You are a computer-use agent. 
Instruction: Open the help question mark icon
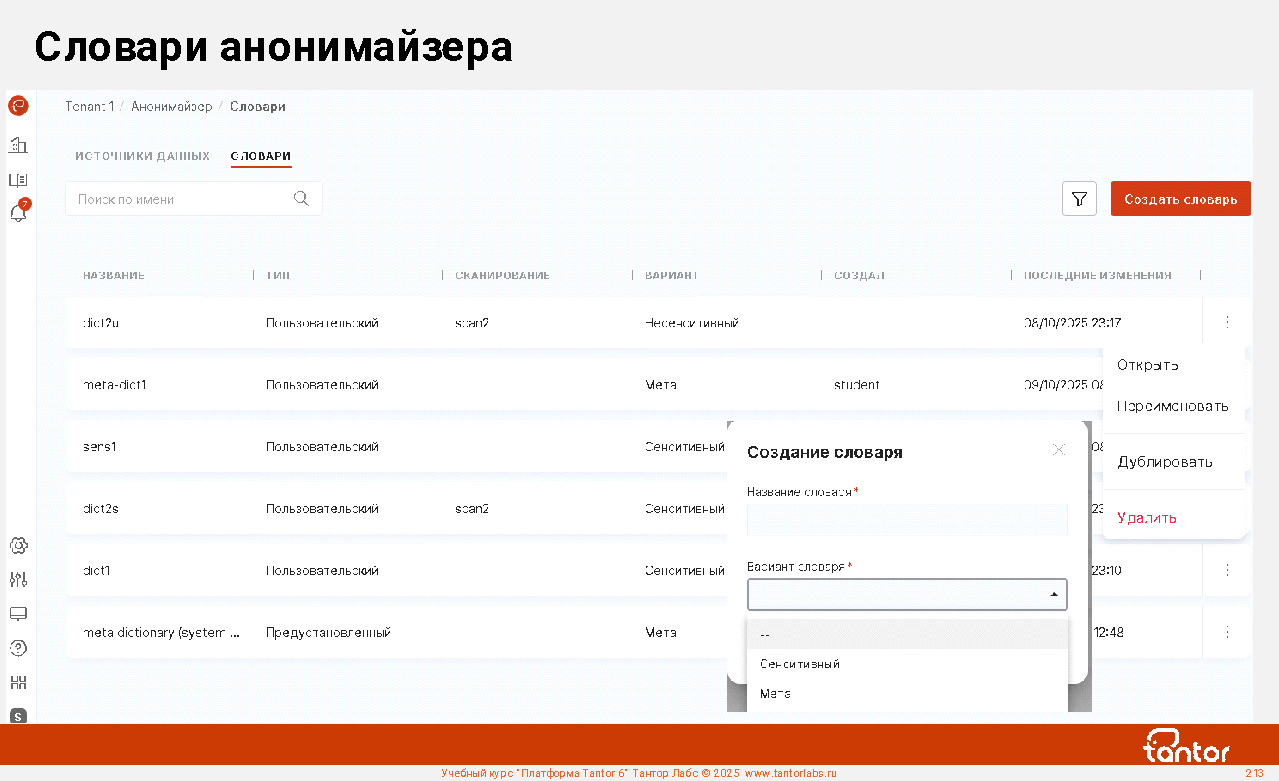point(18,648)
